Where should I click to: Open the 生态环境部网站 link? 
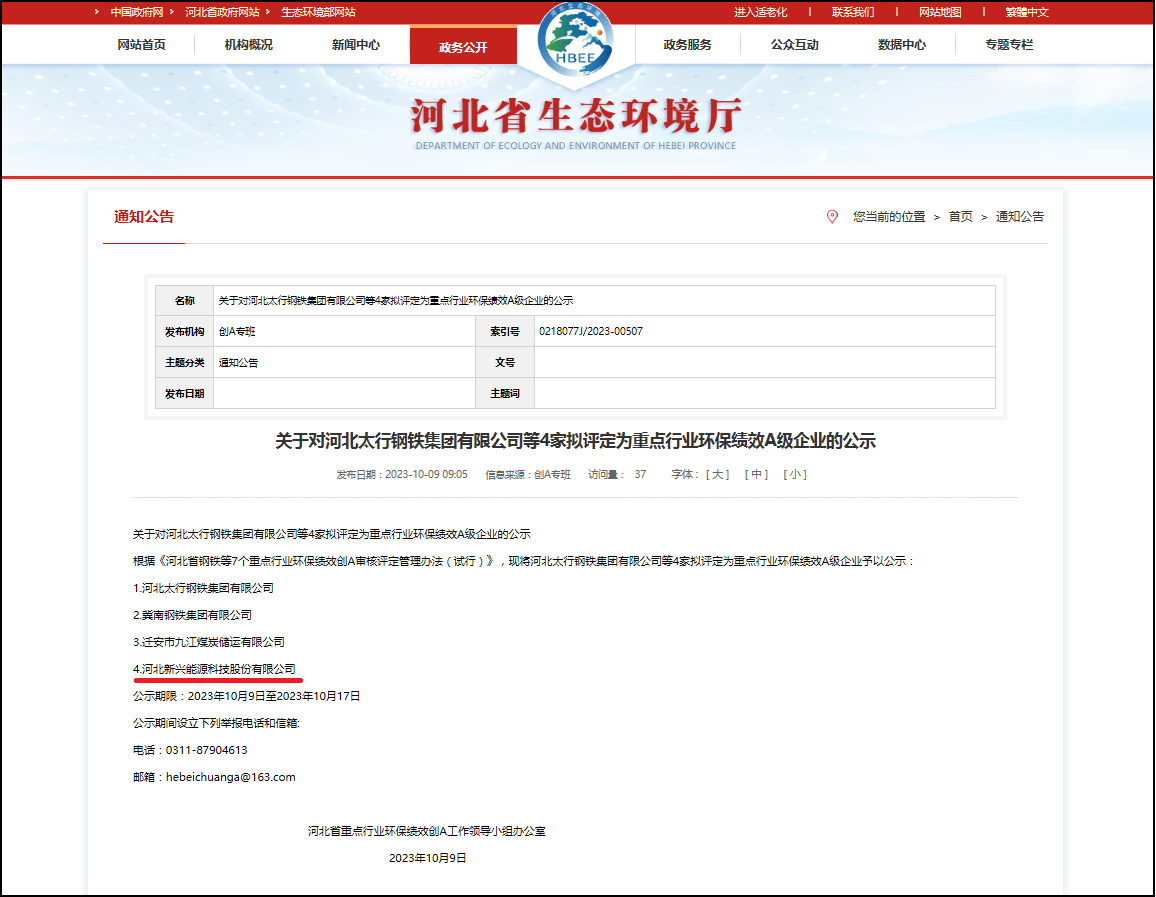coord(318,12)
